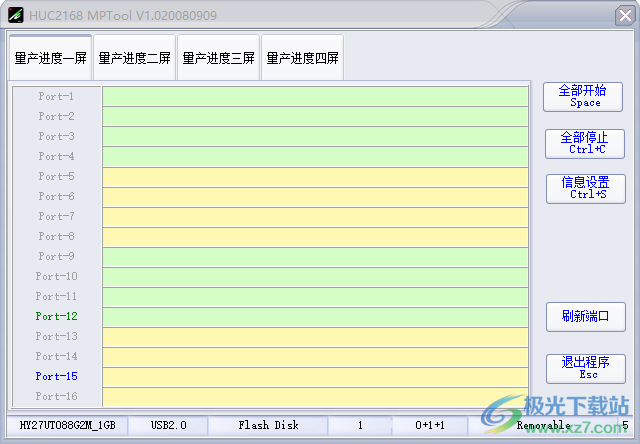Select the Port-10 label
This screenshot has height=444, width=640.
[x=56, y=276]
